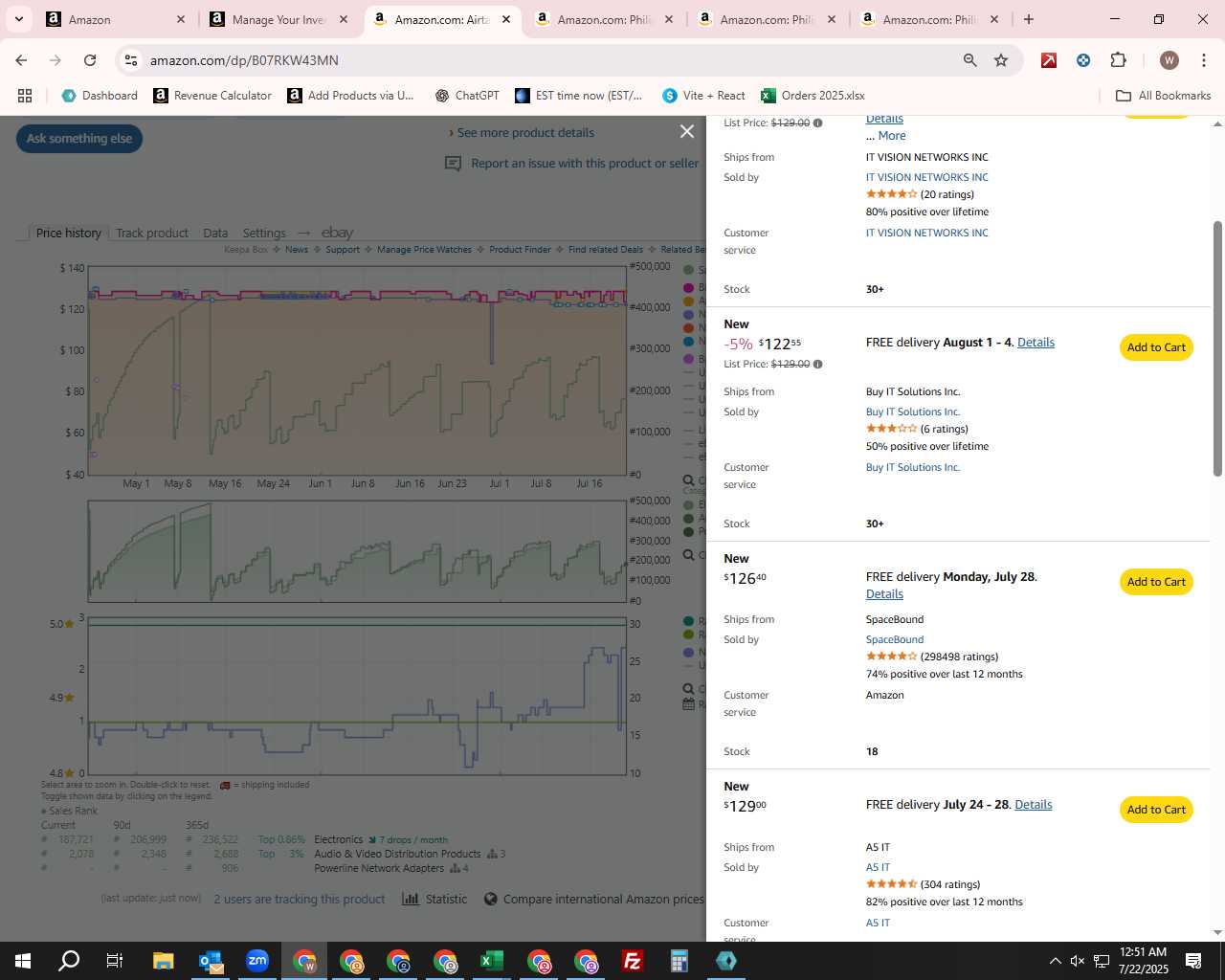Add the $122.55 offer to cart
Image resolution: width=1225 pixels, height=980 pixels.
pyautogui.click(x=1156, y=347)
